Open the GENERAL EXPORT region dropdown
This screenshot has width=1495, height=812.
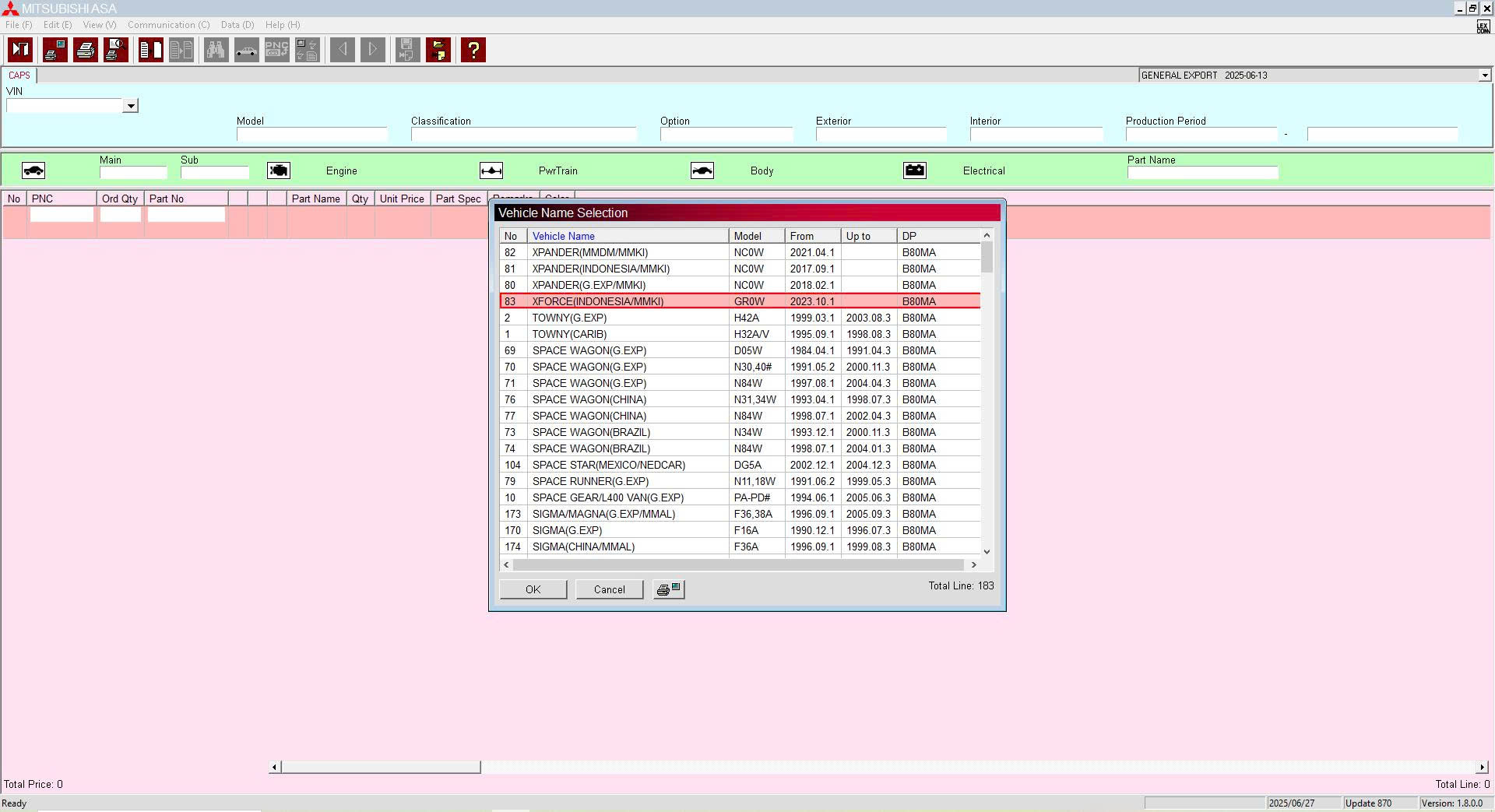click(1485, 75)
